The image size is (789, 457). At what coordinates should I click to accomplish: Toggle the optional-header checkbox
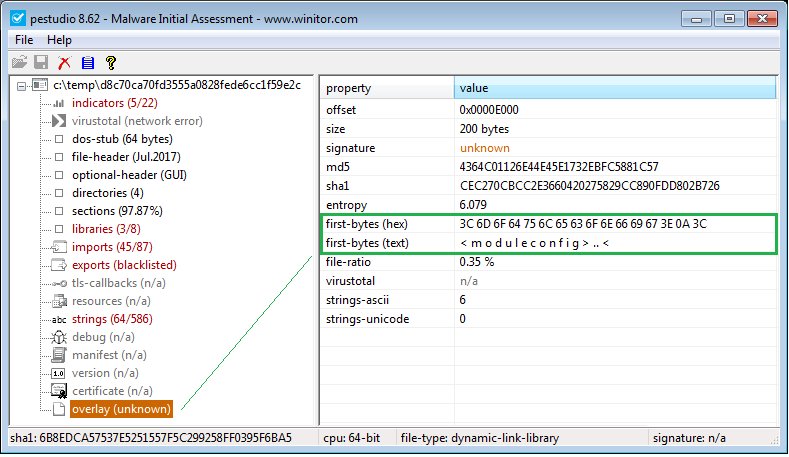pos(59,175)
